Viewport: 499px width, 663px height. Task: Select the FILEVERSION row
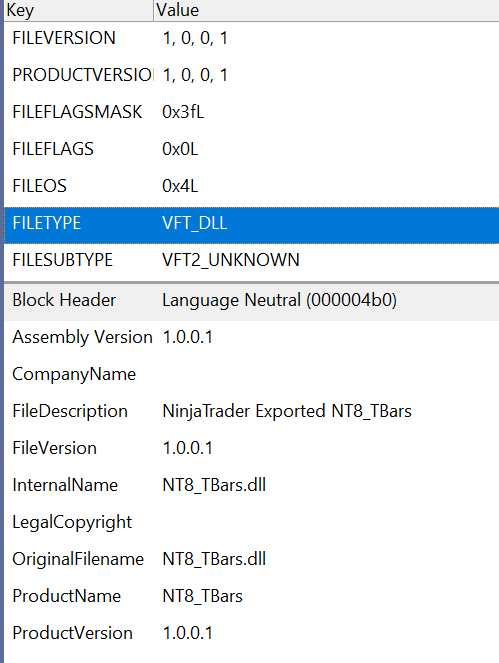click(x=252, y=38)
